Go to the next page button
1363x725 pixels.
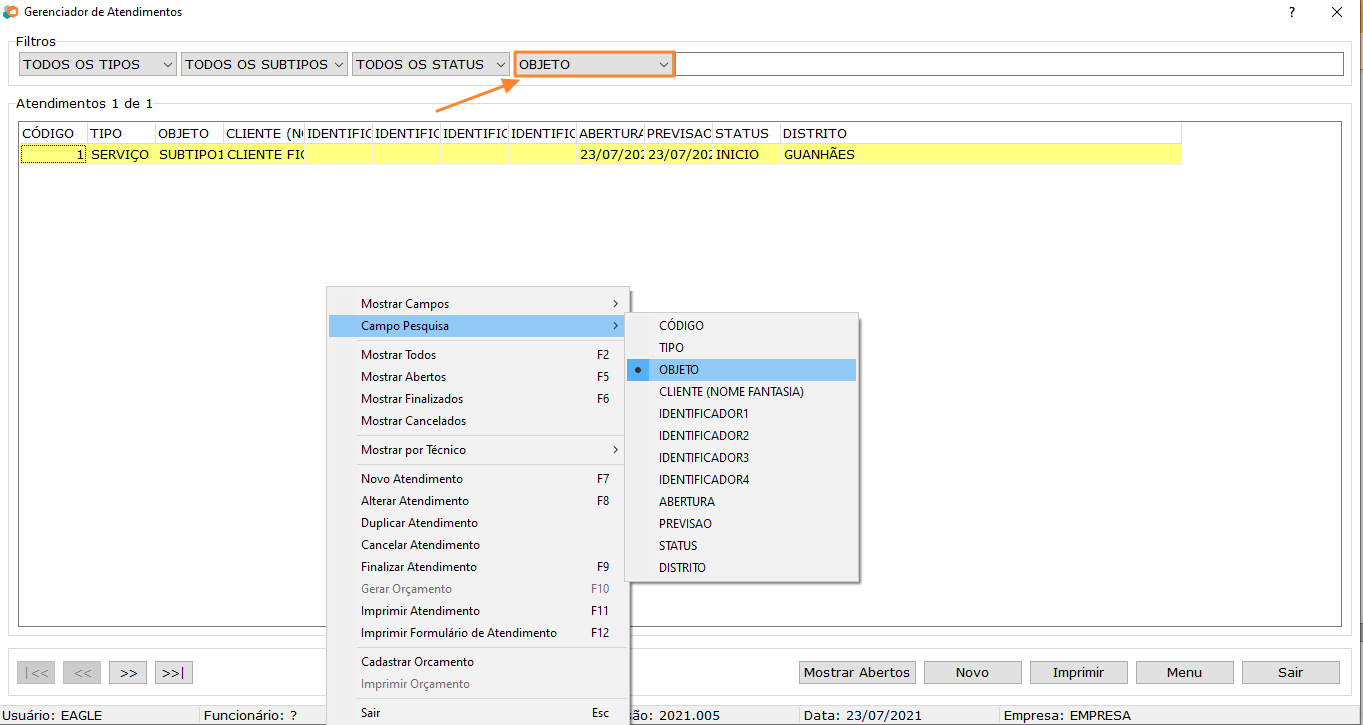[x=128, y=673]
